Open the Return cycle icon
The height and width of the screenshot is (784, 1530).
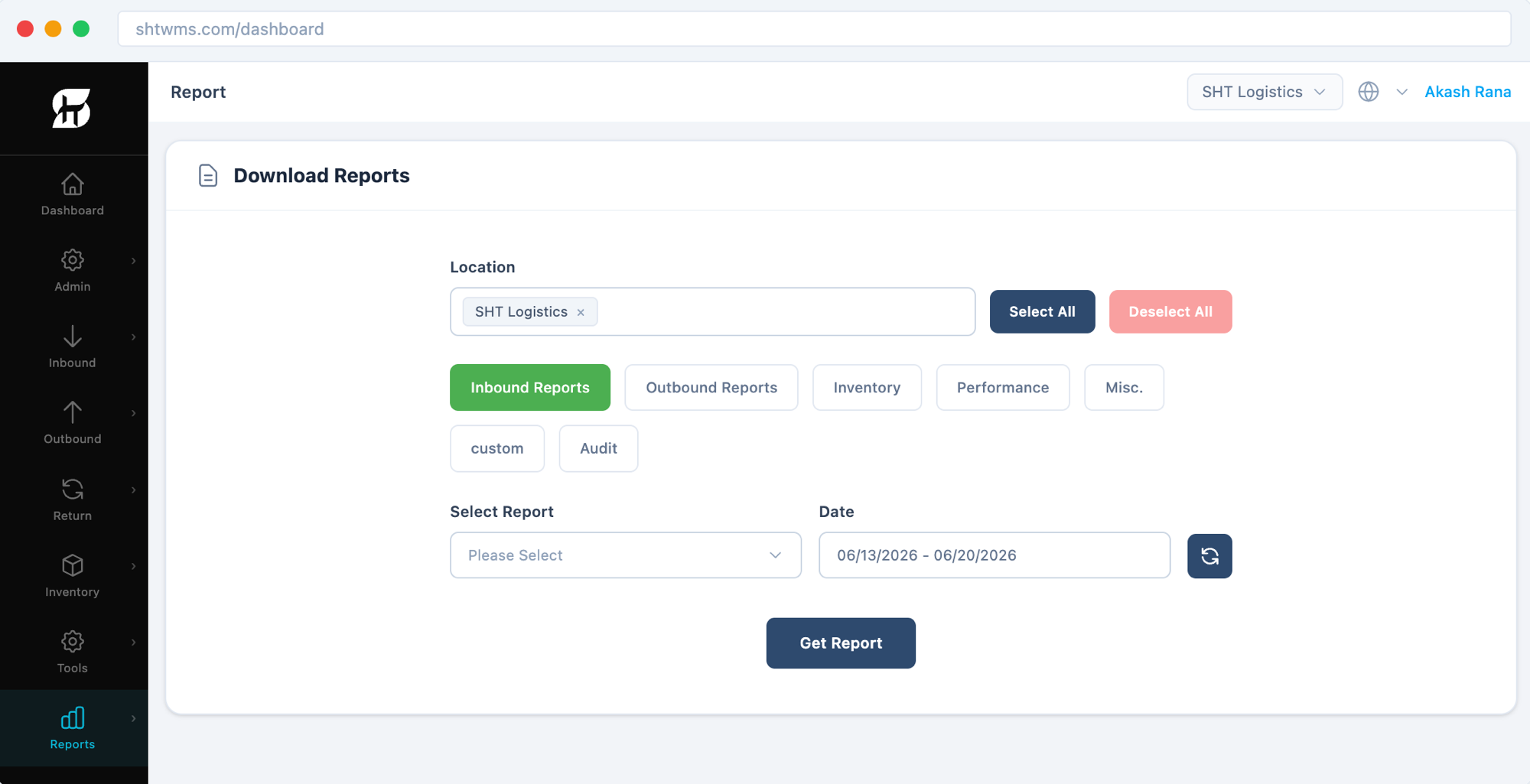73,489
